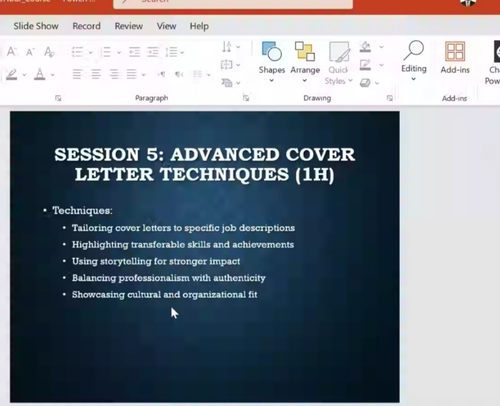Open the Help tab

point(199,26)
